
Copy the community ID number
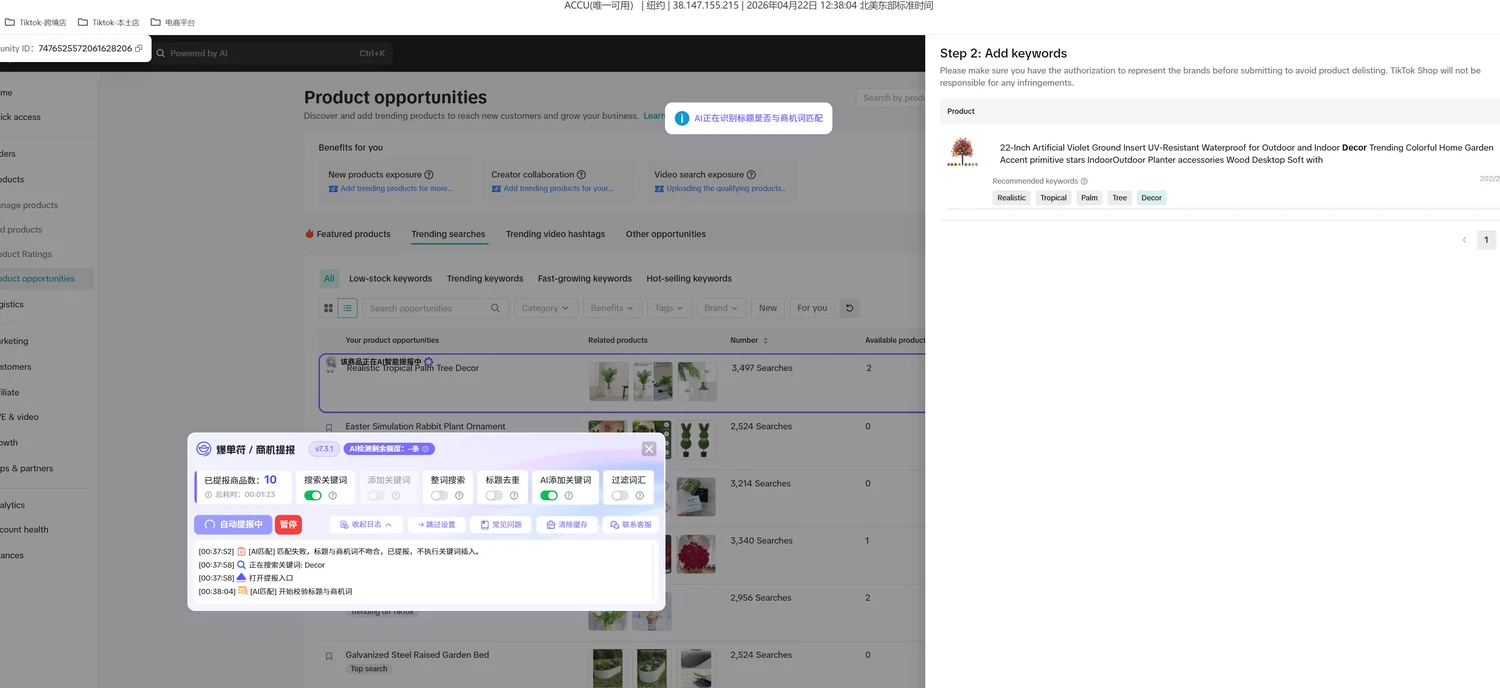[139, 48]
